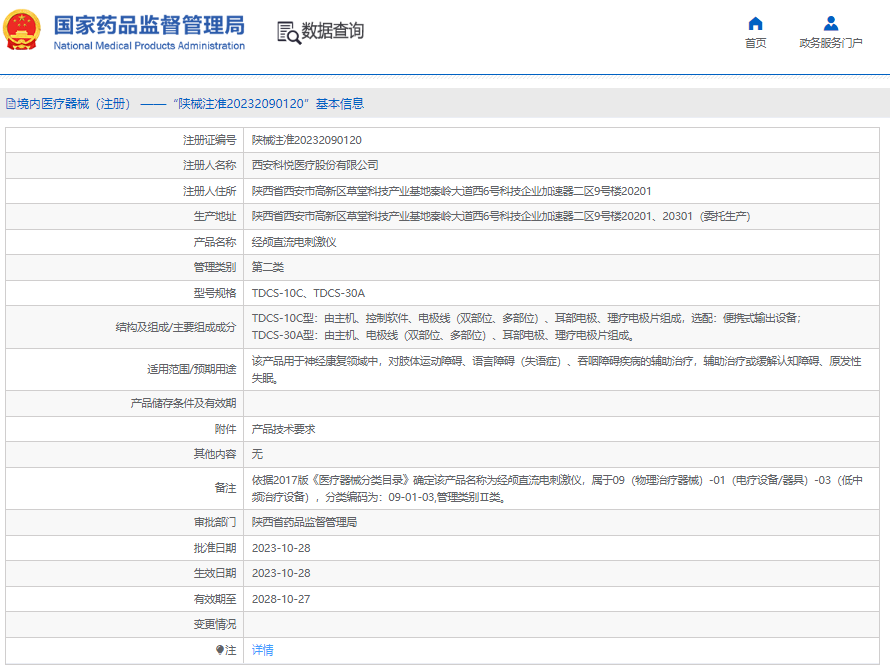Click the 批准日期 value 2023-10-28
Screen dimensions: 890x669
281,548
